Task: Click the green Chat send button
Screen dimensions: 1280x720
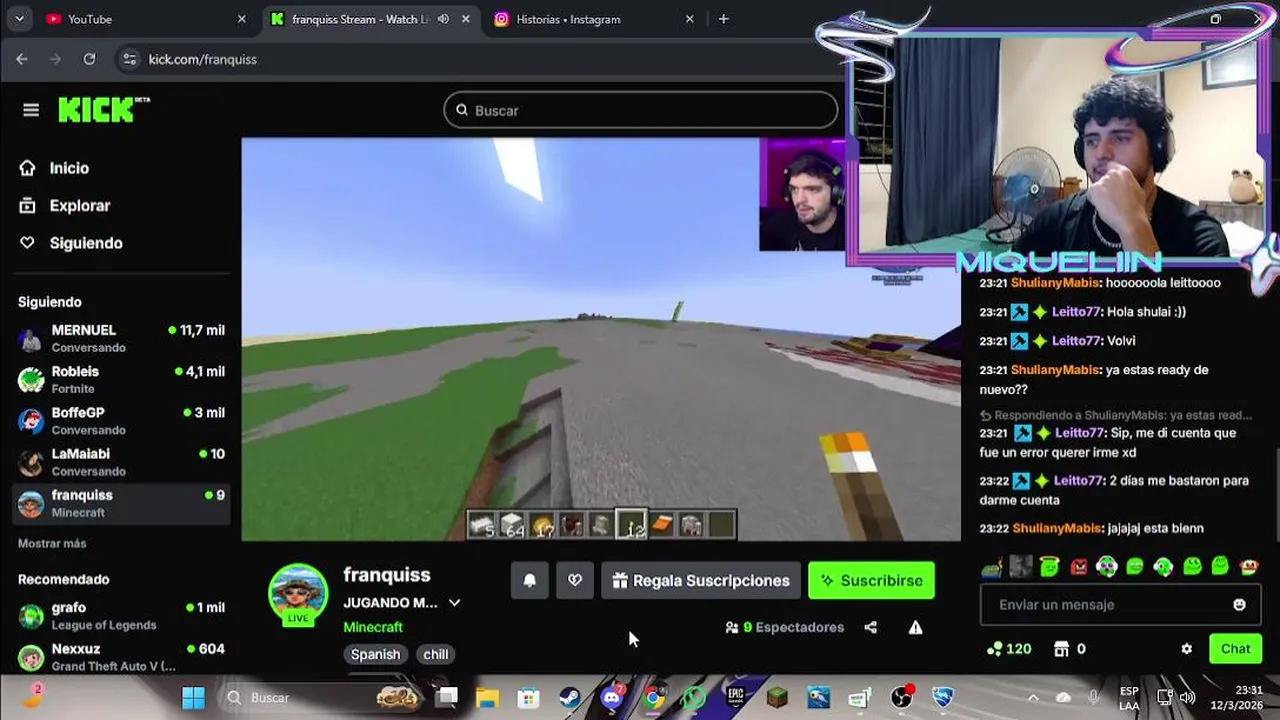Action: click(x=1235, y=649)
